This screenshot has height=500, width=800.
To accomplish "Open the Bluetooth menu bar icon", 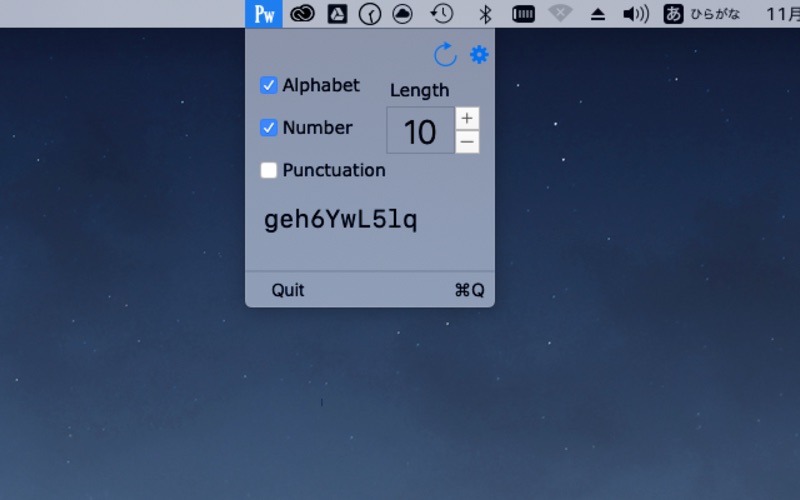I will pos(485,14).
